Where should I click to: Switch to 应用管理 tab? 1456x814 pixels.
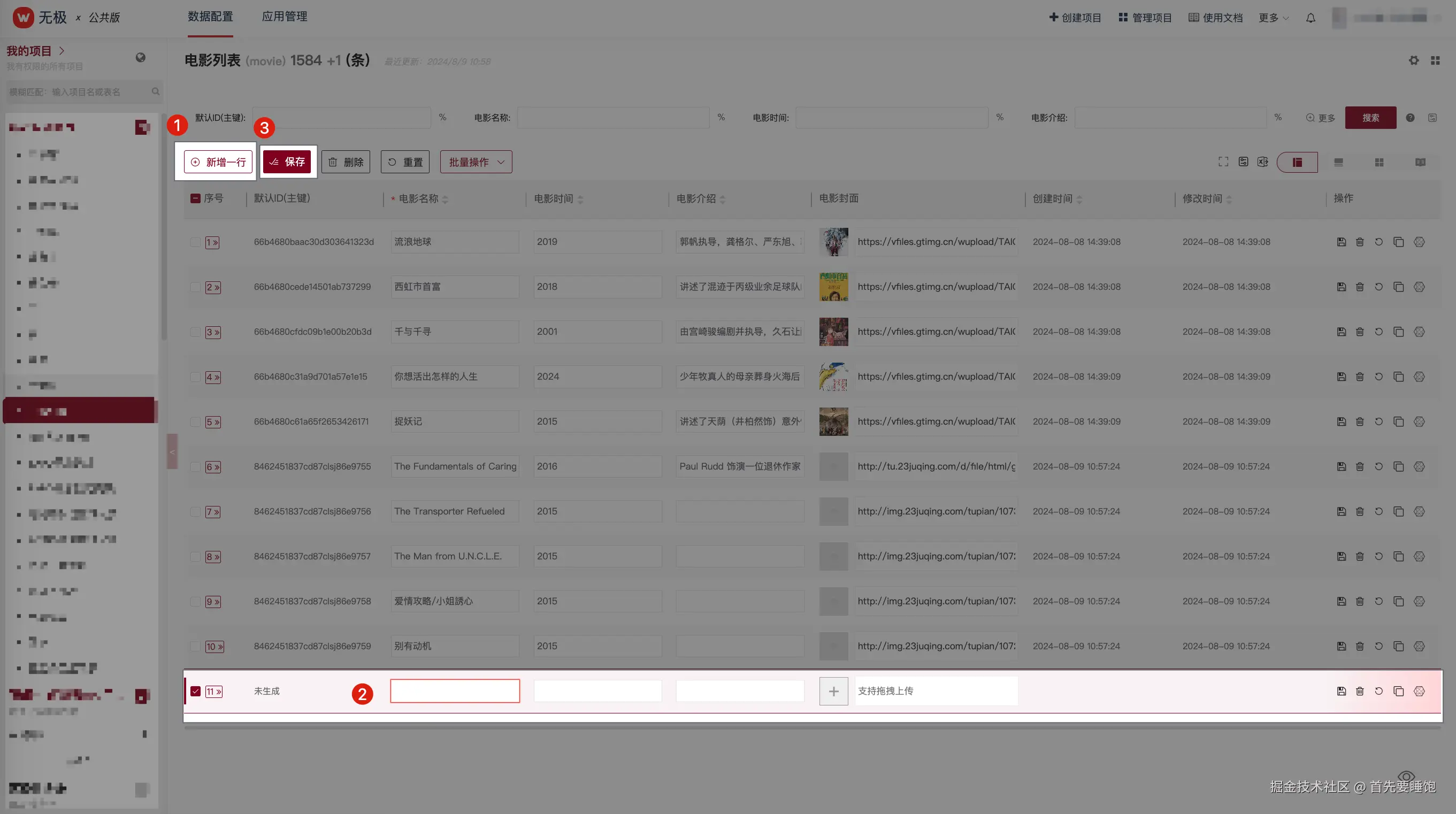pos(285,17)
